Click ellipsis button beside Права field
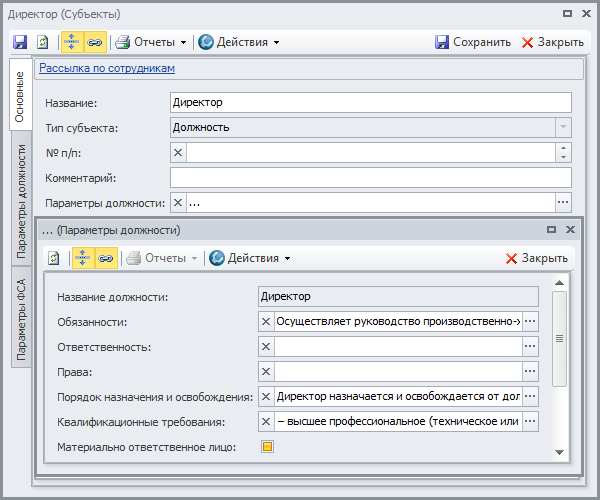Screen dimensions: 600x500 (x=530, y=371)
